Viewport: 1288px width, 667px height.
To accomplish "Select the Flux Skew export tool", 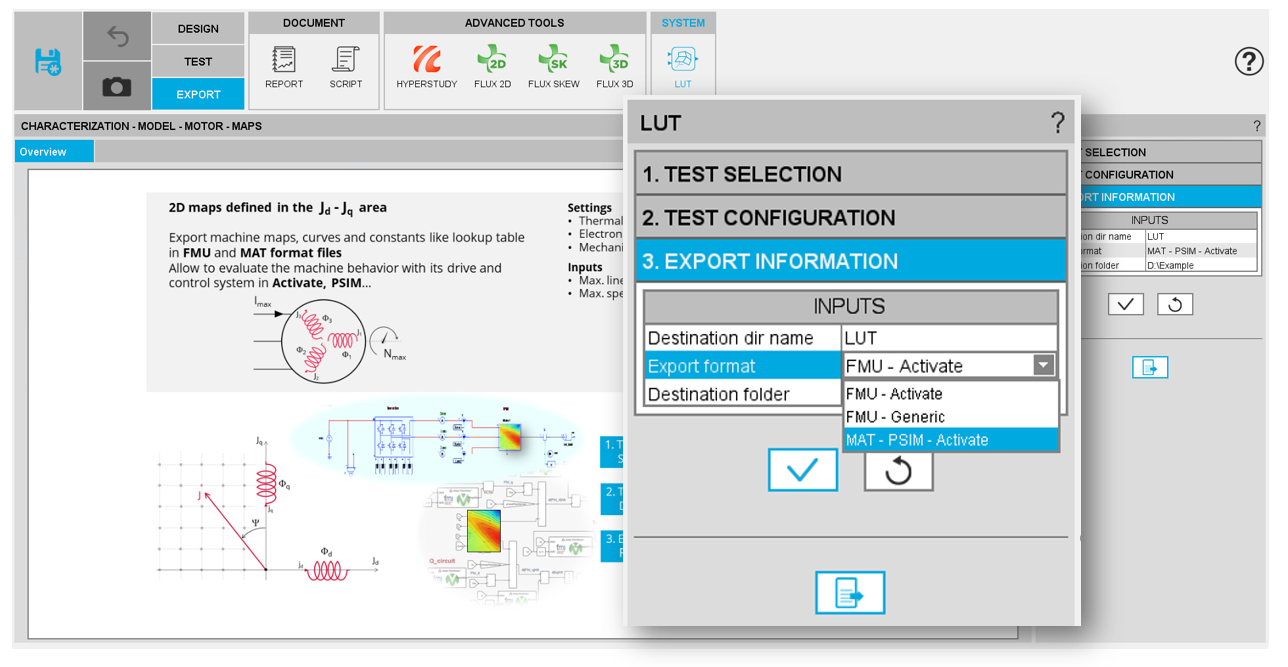I will point(553,67).
